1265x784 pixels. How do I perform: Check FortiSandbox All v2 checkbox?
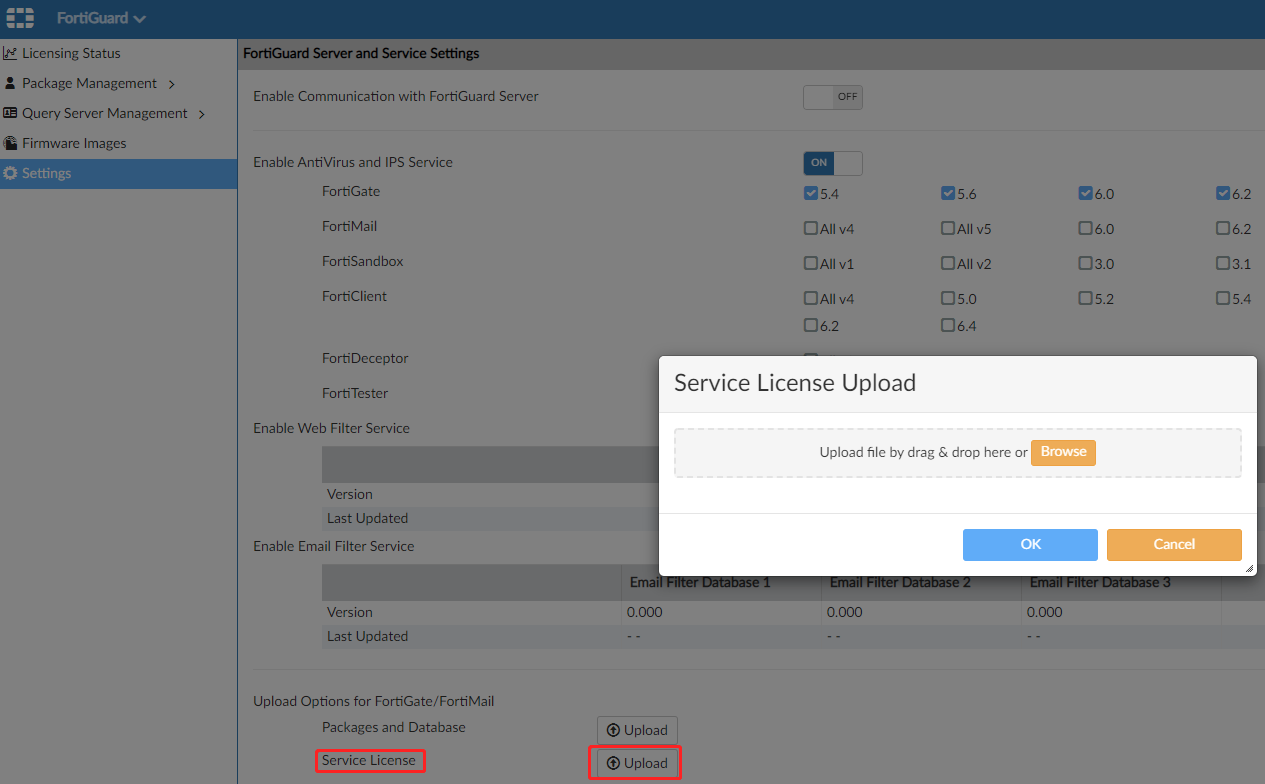point(948,263)
